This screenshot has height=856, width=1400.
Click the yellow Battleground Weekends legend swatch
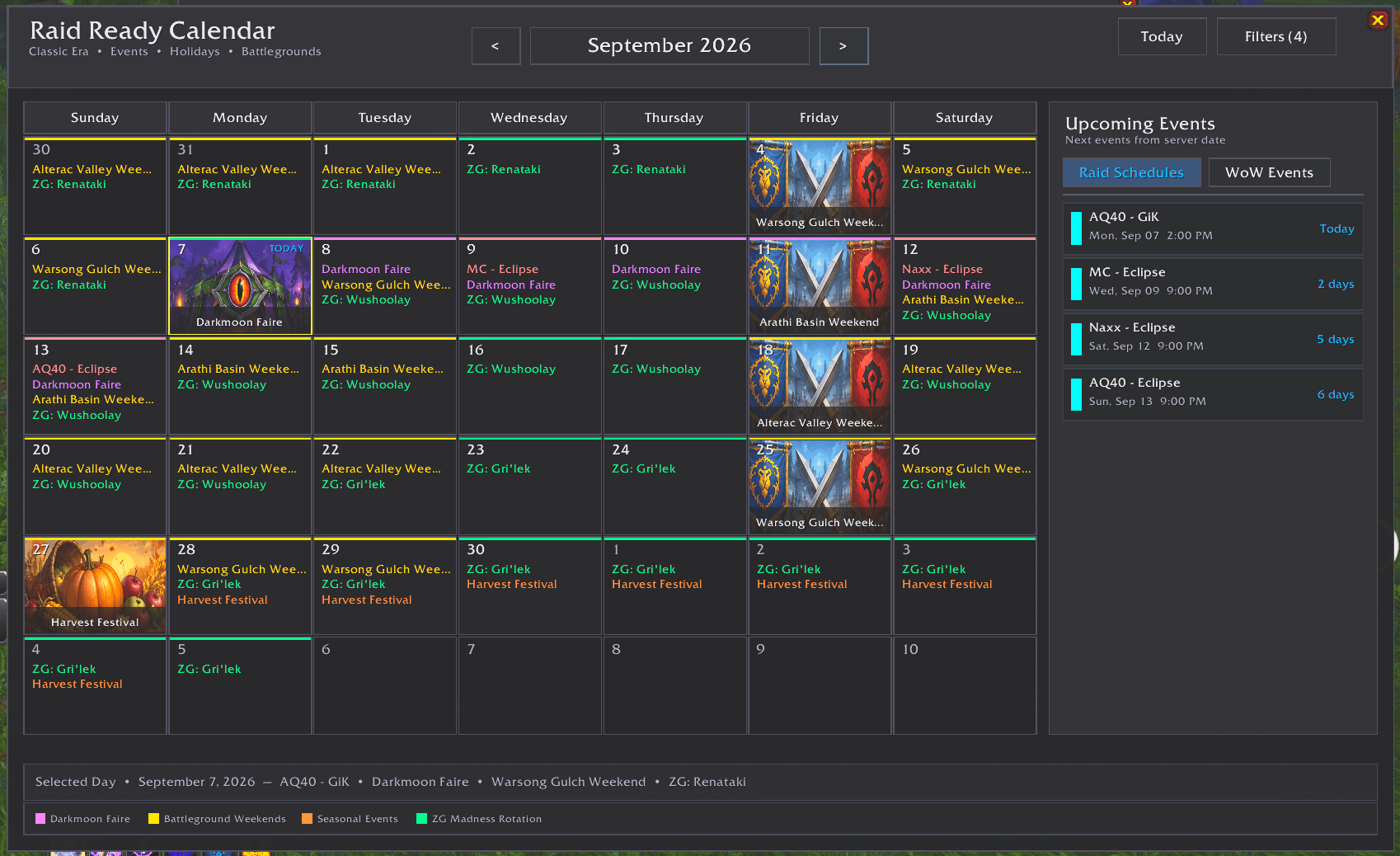click(x=153, y=819)
